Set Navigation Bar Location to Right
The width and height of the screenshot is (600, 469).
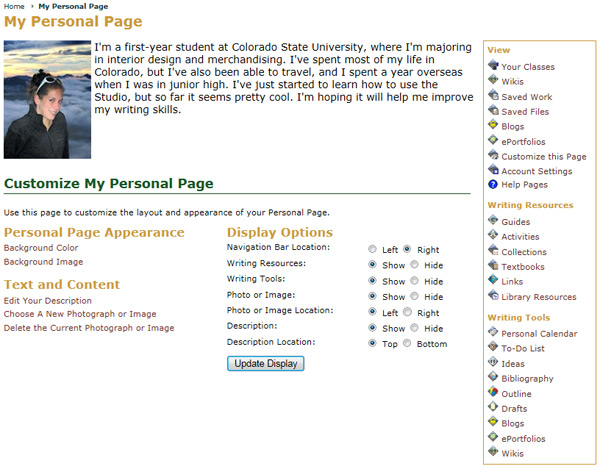(407, 249)
